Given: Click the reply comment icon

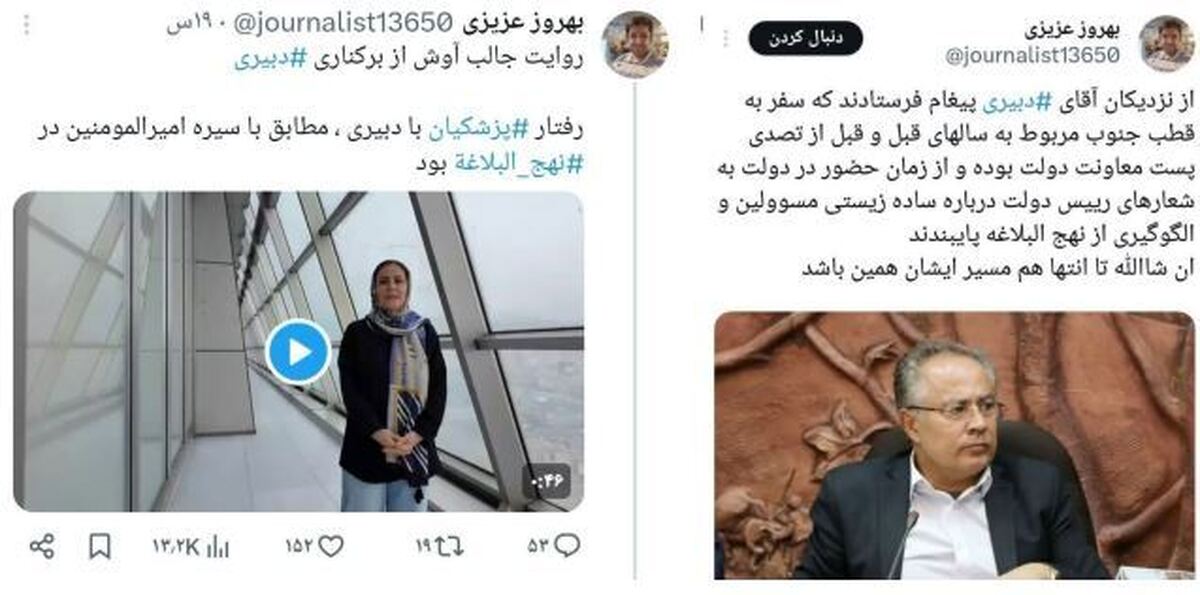Looking at the screenshot, I should 567,546.
